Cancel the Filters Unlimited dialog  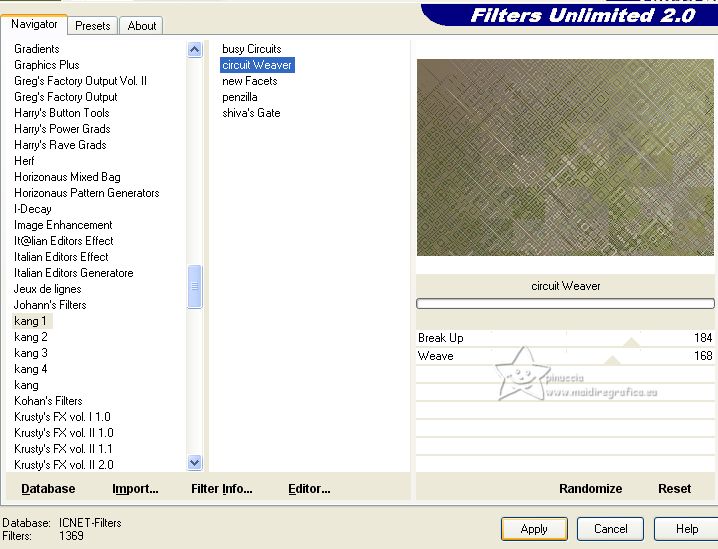610,529
